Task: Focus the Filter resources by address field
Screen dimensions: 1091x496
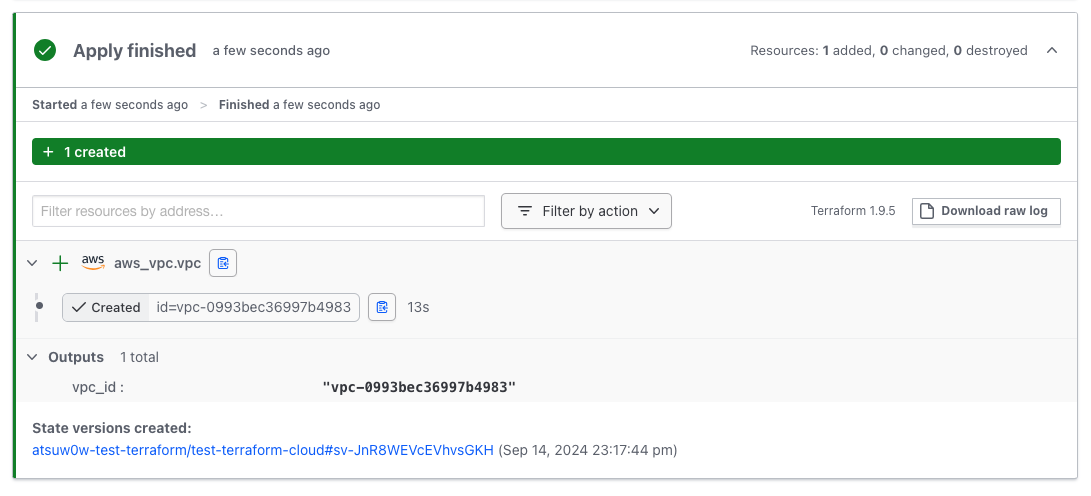Action: point(258,211)
